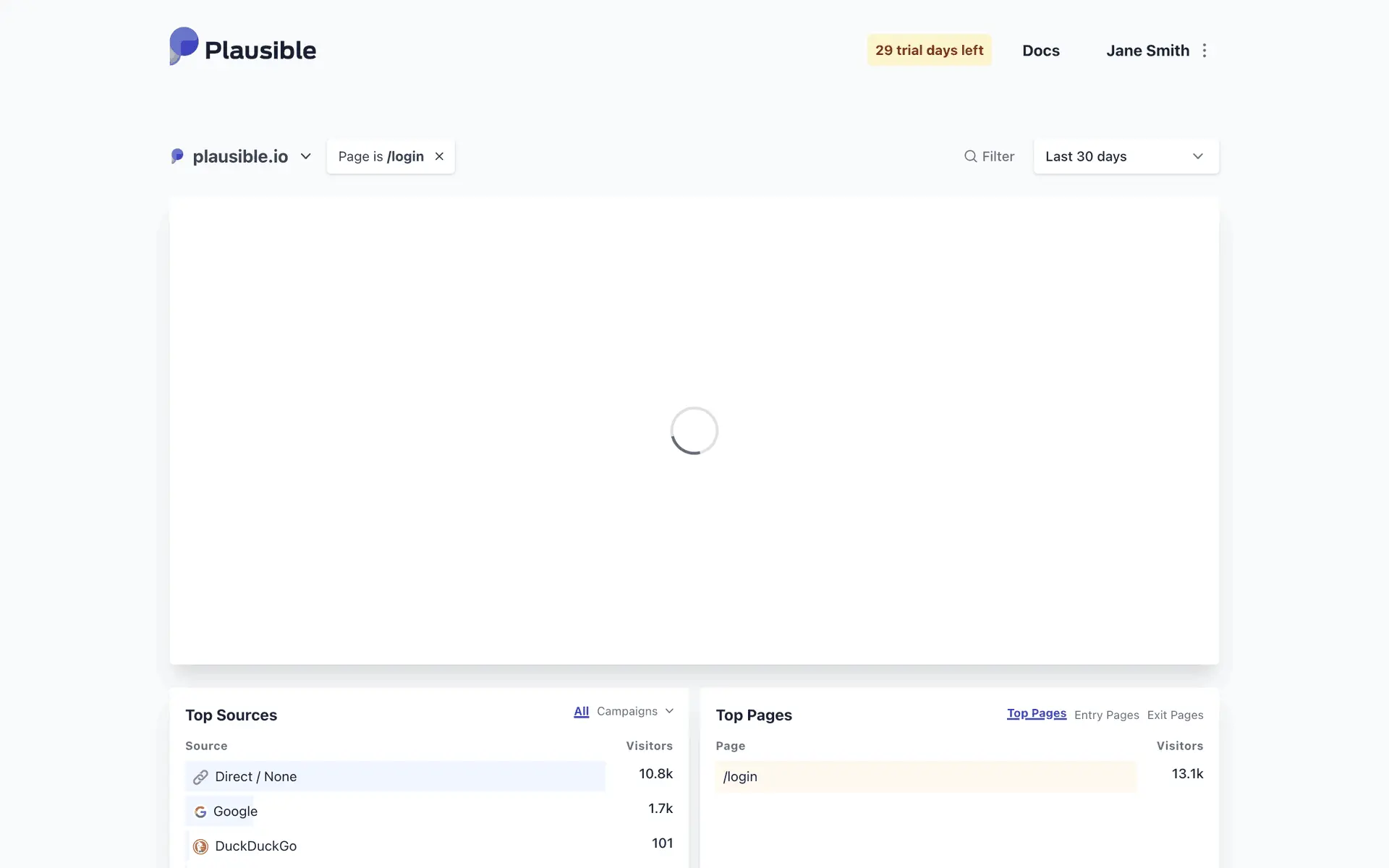
Task: Click the DuckDuckGo source icon
Action: pos(200,846)
